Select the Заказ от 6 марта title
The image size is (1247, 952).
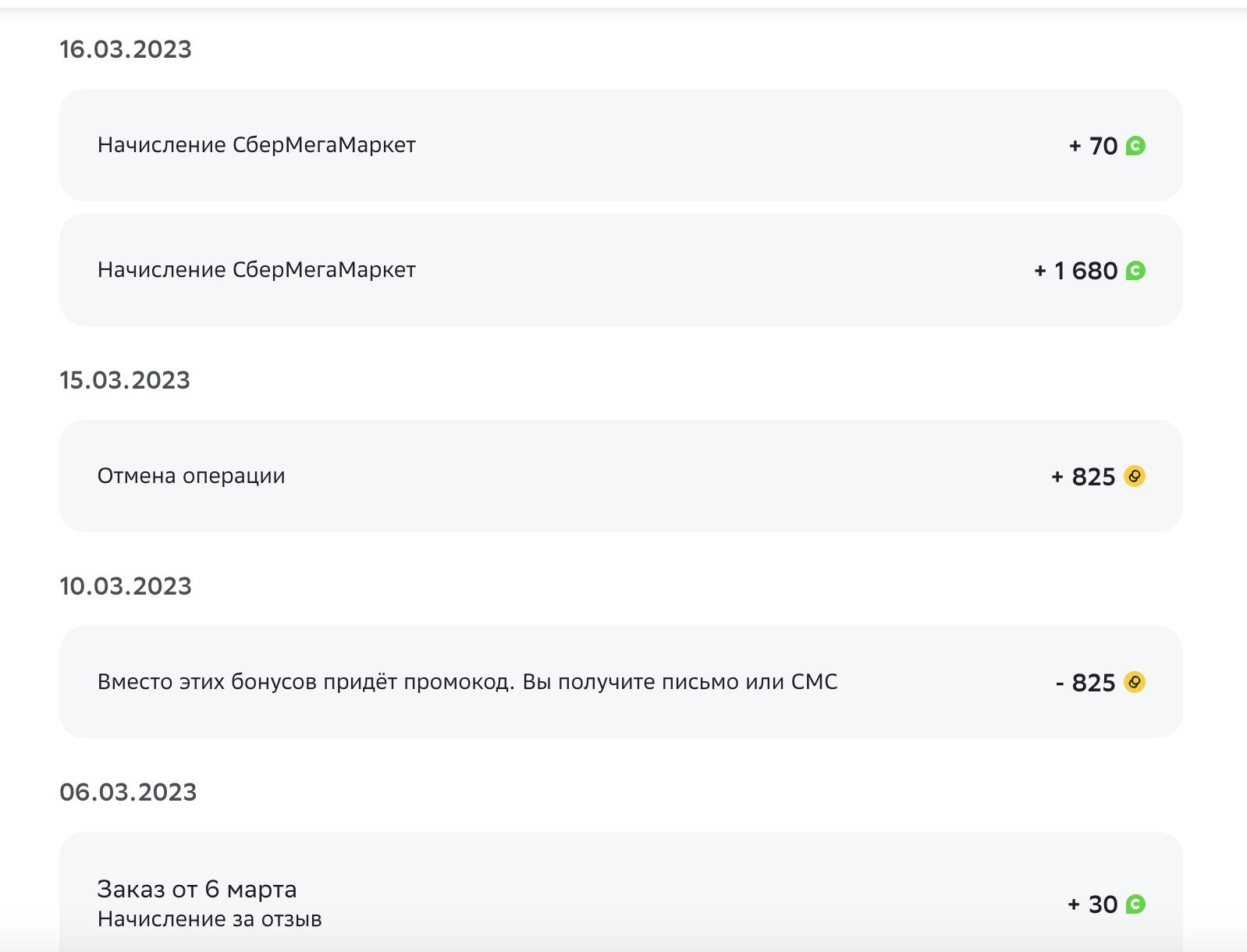[197, 889]
